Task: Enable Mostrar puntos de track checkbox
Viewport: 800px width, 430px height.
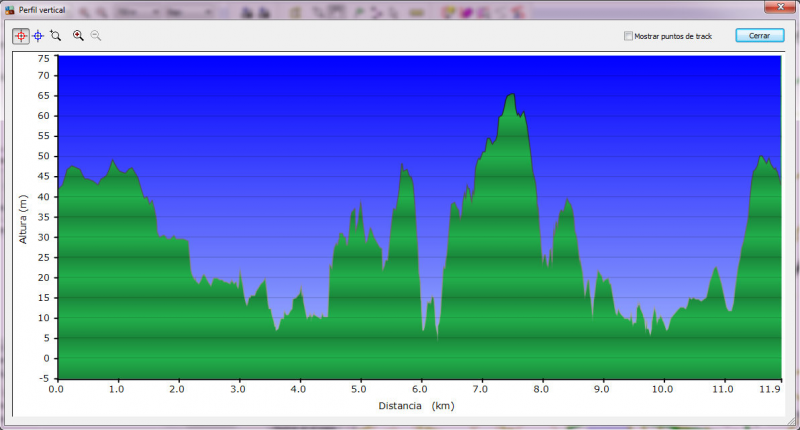Action: point(628,36)
